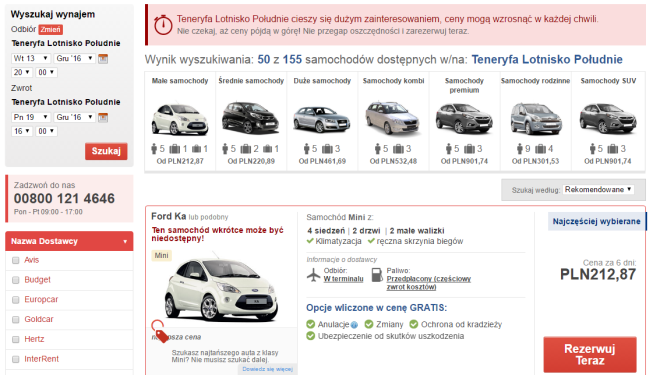The image size is (650, 375).
Task: Open the W terminalu pick-up link
Action: point(343,279)
